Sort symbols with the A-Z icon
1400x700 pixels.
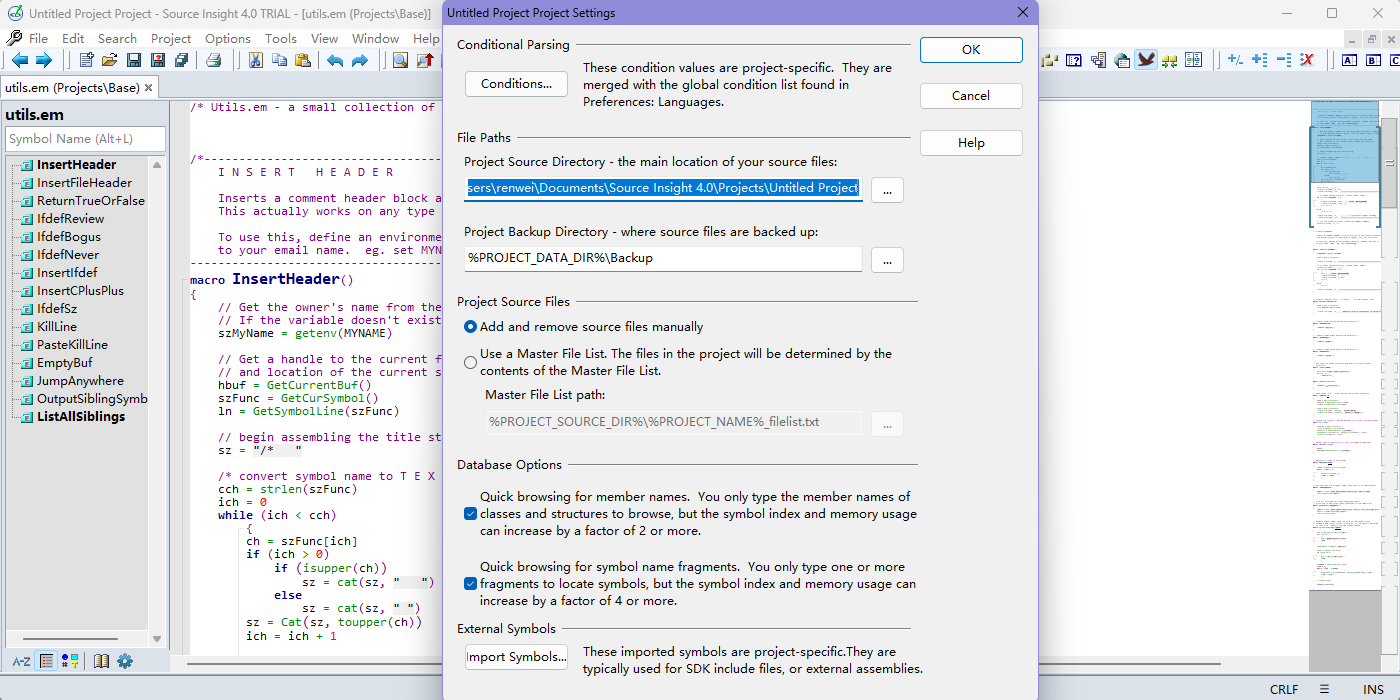click(21, 661)
